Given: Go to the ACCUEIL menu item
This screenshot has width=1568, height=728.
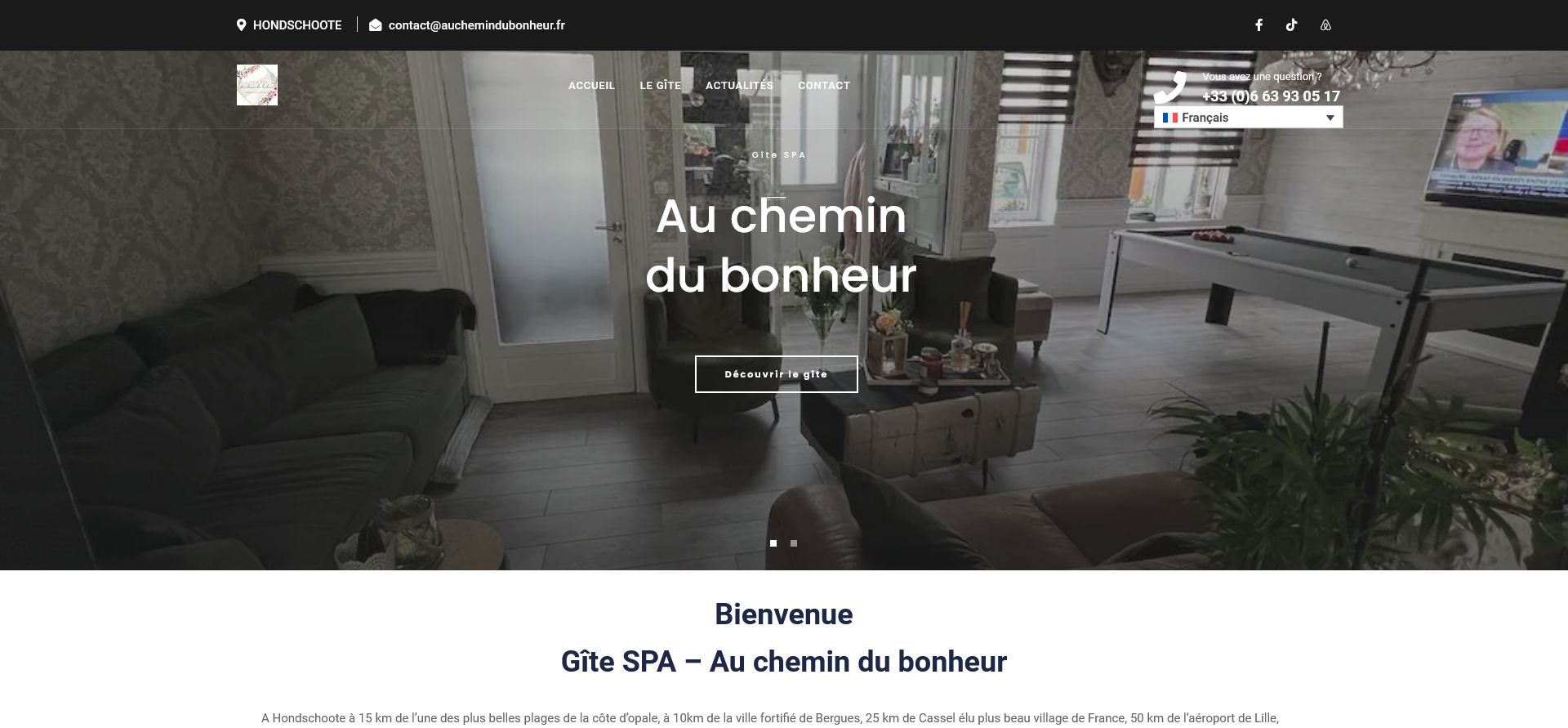Looking at the screenshot, I should click(591, 86).
